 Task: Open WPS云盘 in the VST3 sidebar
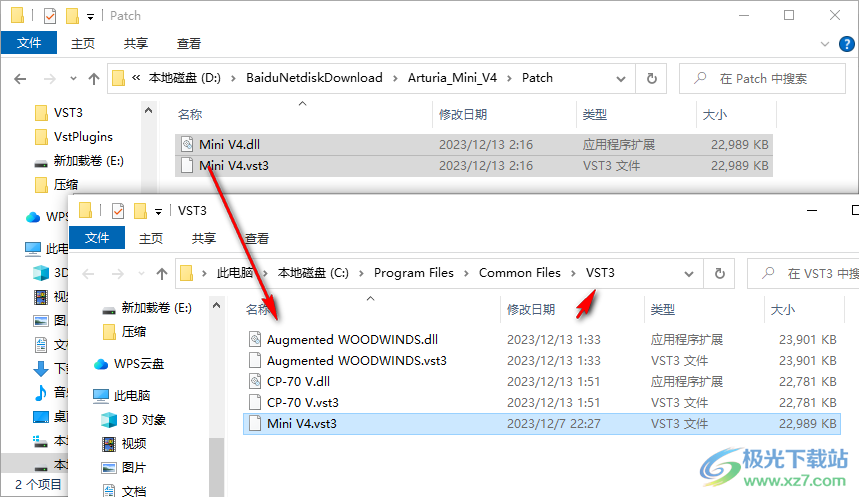coord(138,363)
